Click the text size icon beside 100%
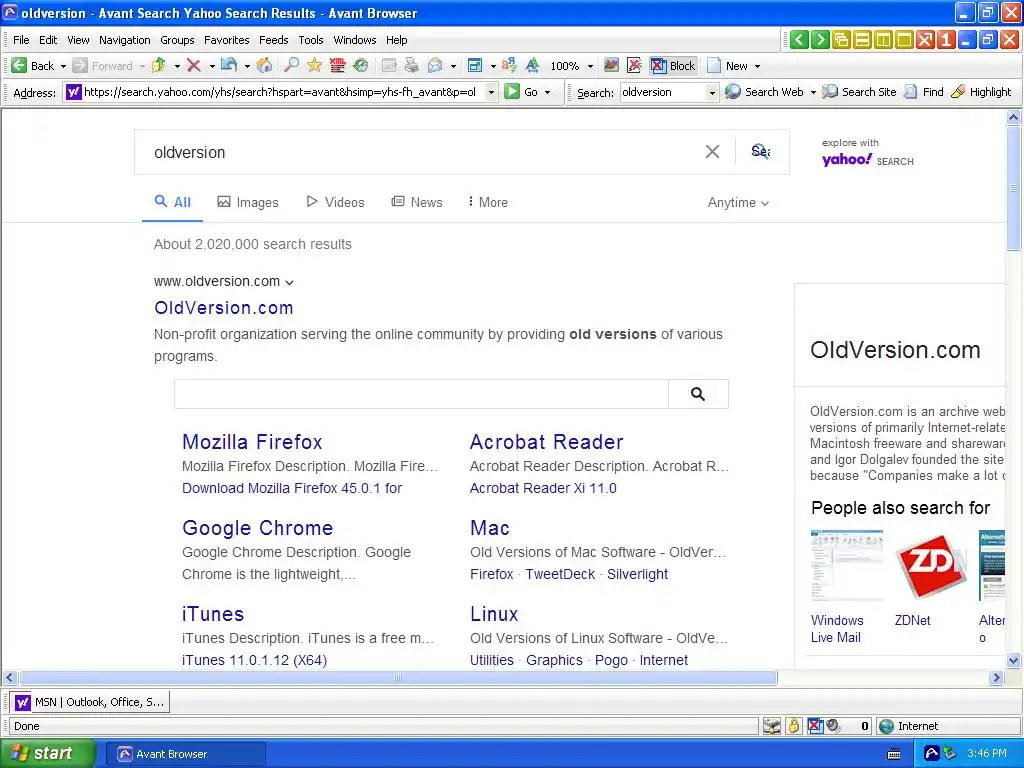This screenshot has width=1024, height=768. pyautogui.click(x=533, y=65)
